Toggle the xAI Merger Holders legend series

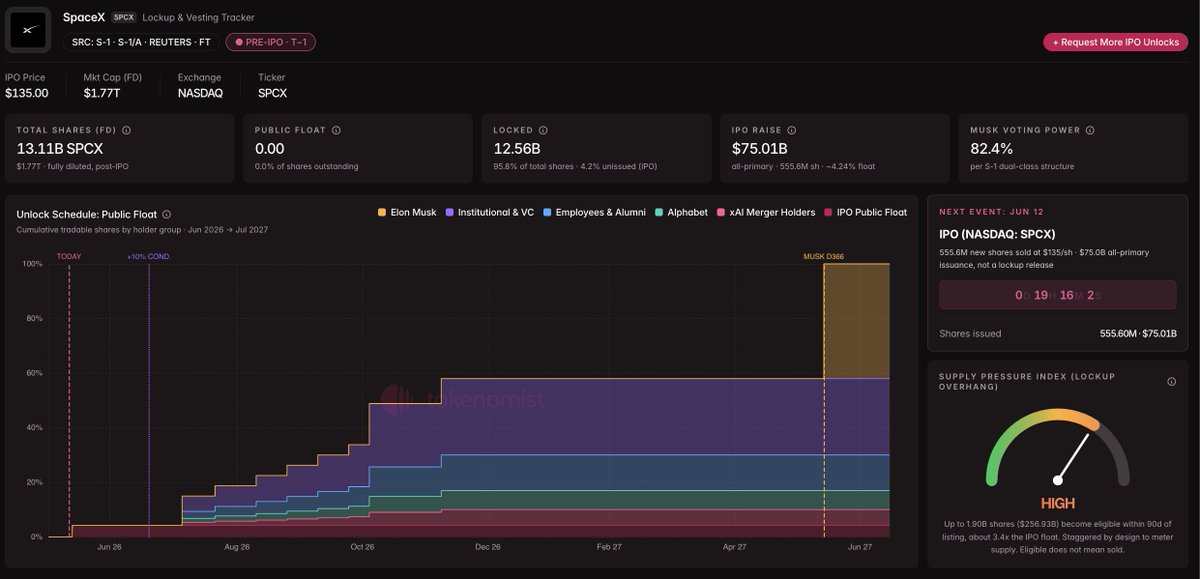tap(765, 212)
